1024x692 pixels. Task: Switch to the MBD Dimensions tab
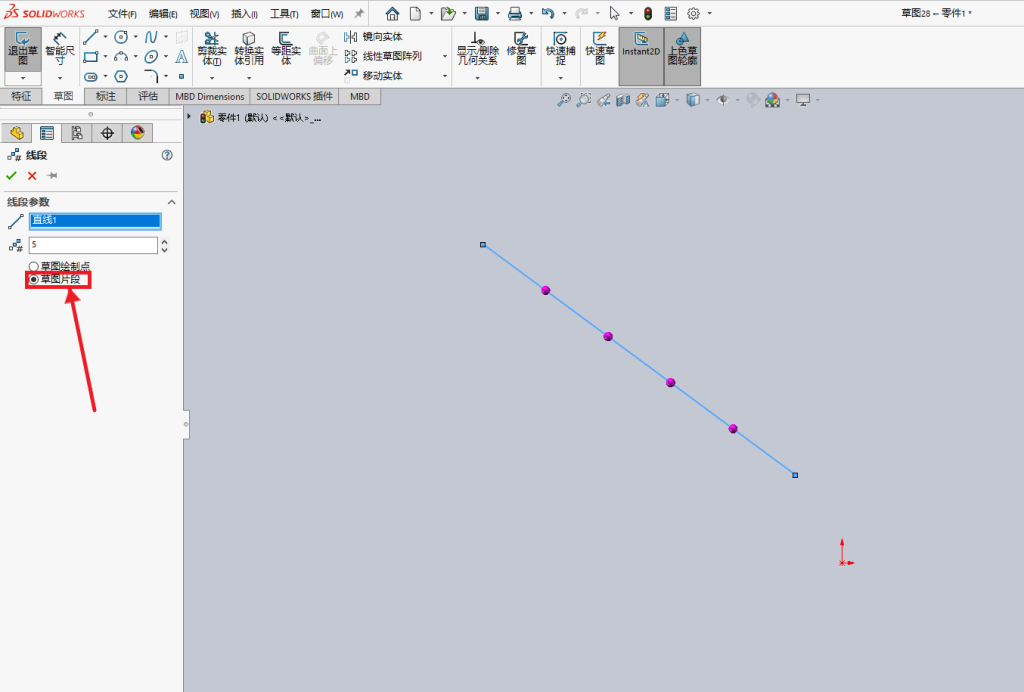[210, 97]
